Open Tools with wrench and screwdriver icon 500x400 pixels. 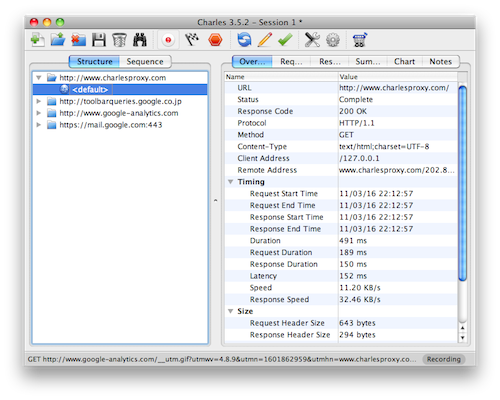(x=312, y=40)
